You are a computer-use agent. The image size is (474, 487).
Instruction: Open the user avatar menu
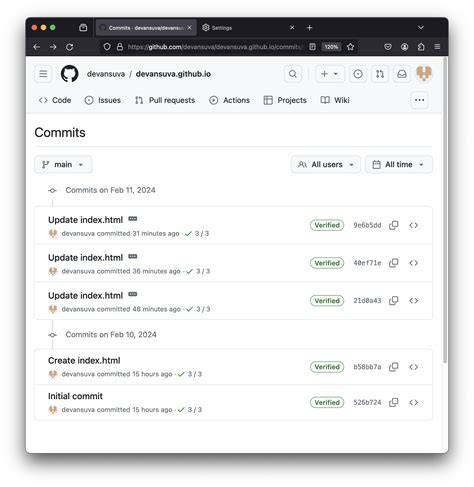(x=424, y=73)
